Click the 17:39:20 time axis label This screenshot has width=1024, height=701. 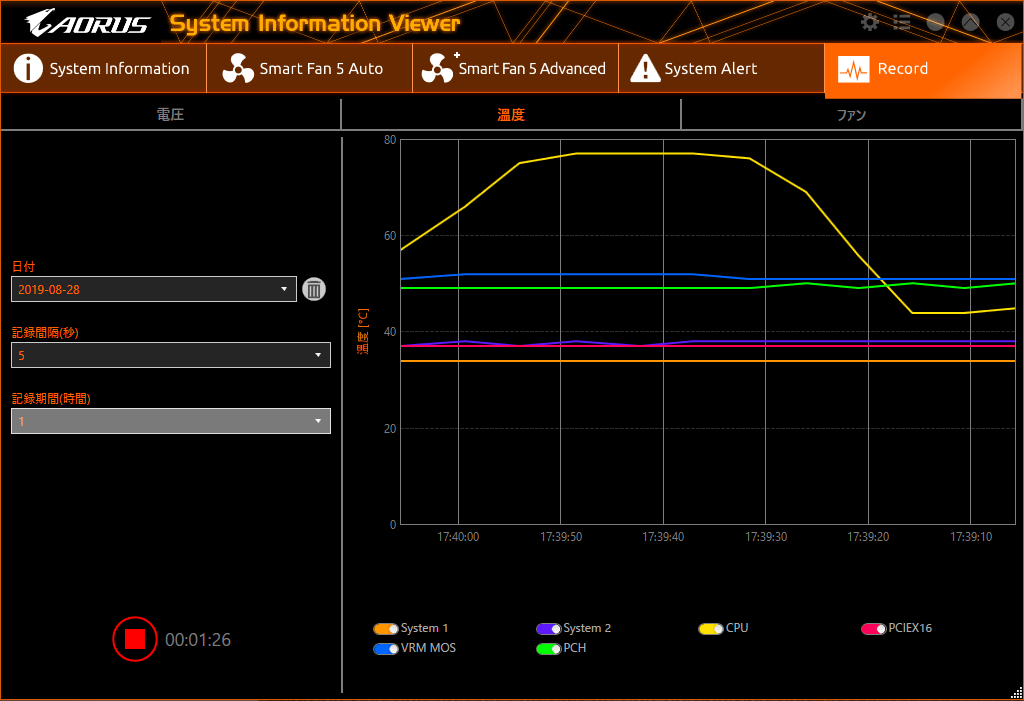coord(869,537)
